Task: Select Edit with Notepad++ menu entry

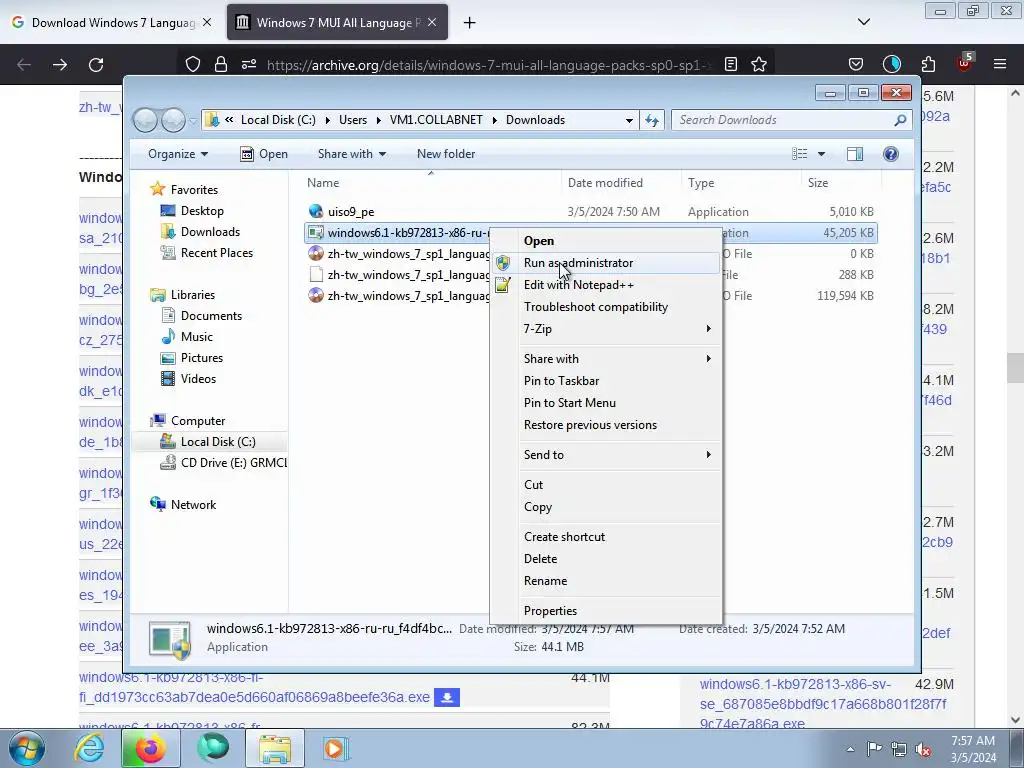Action: [x=579, y=285]
